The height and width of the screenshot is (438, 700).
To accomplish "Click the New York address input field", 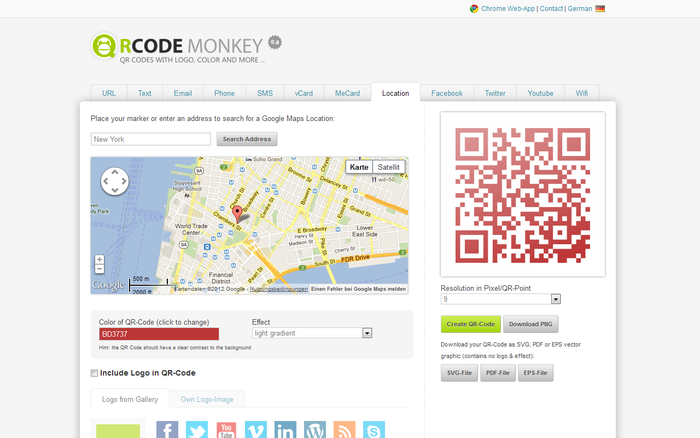I will 150,139.
